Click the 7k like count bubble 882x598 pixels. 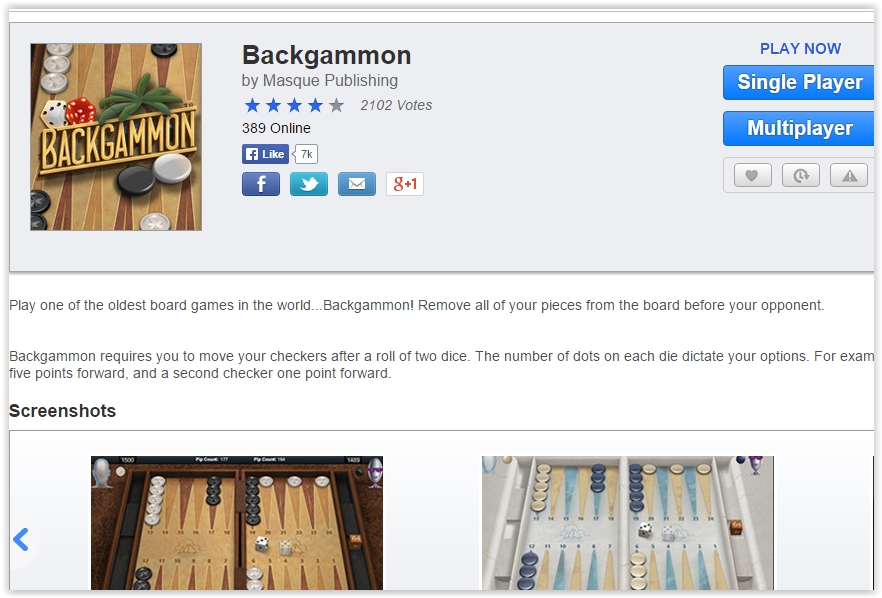[306, 154]
